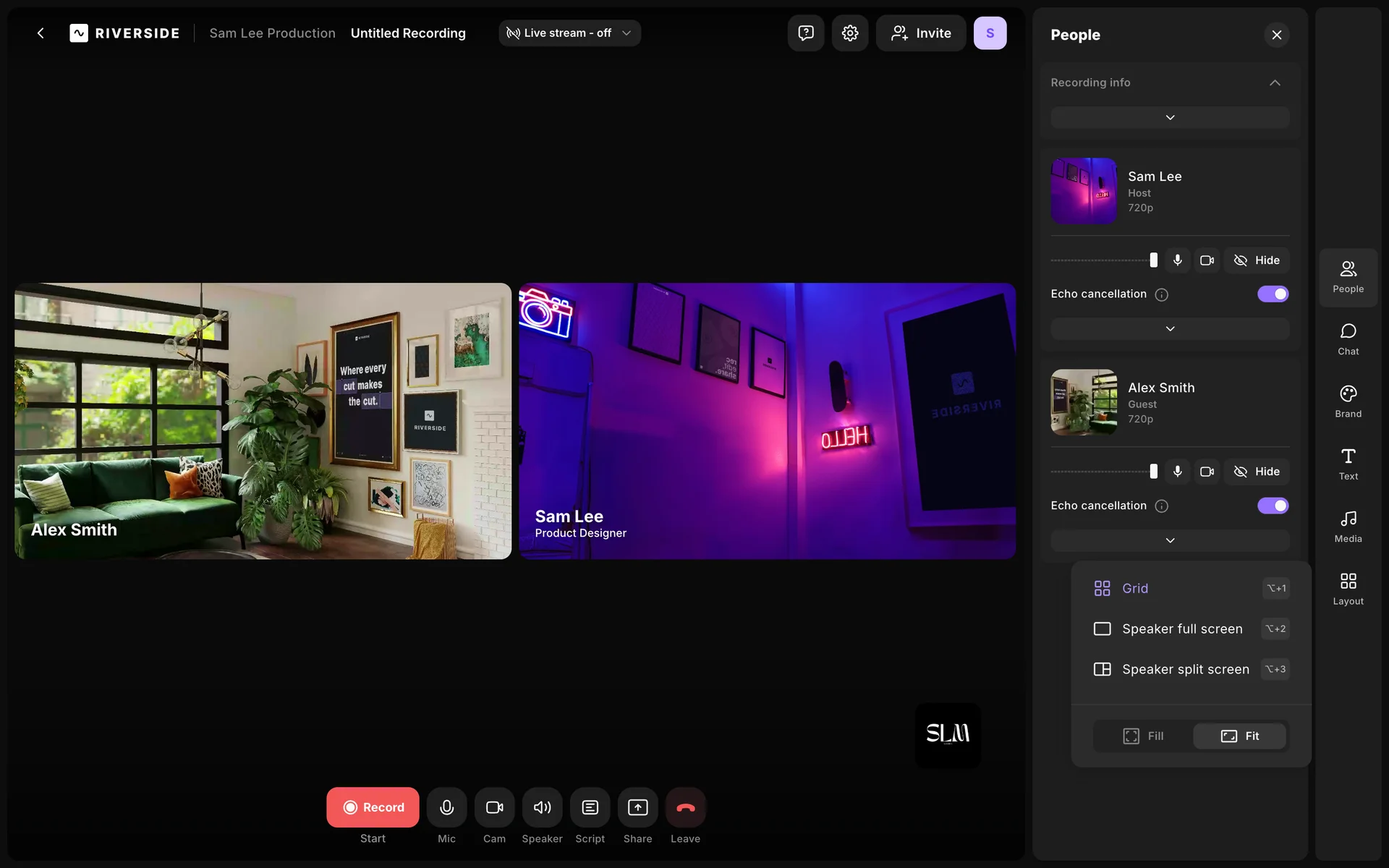This screenshot has height=868, width=1389.
Task: Click the Share screen icon
Action: (637, 807)
